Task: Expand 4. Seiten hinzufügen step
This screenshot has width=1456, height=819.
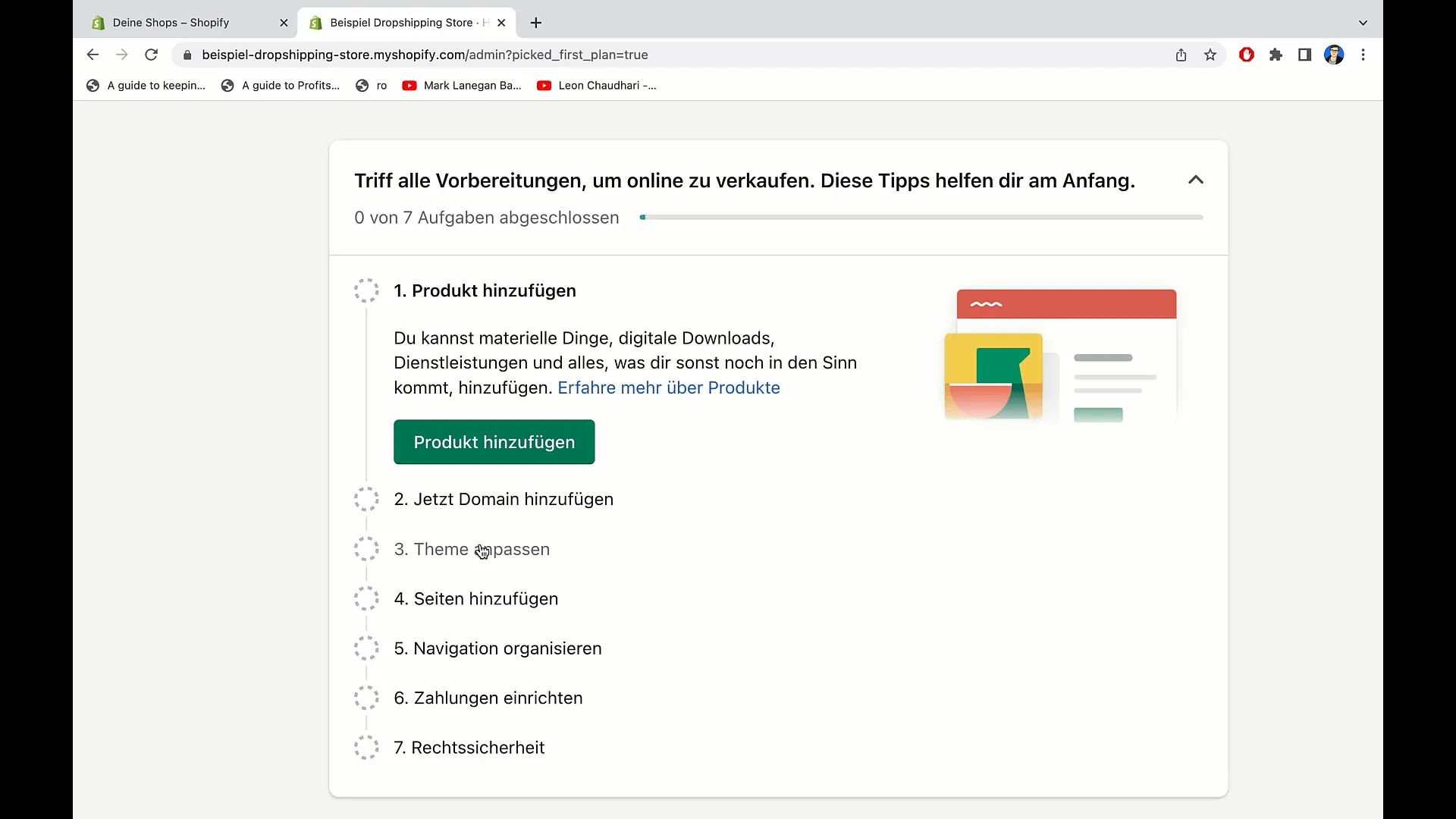Action: (x=475, y=598)
